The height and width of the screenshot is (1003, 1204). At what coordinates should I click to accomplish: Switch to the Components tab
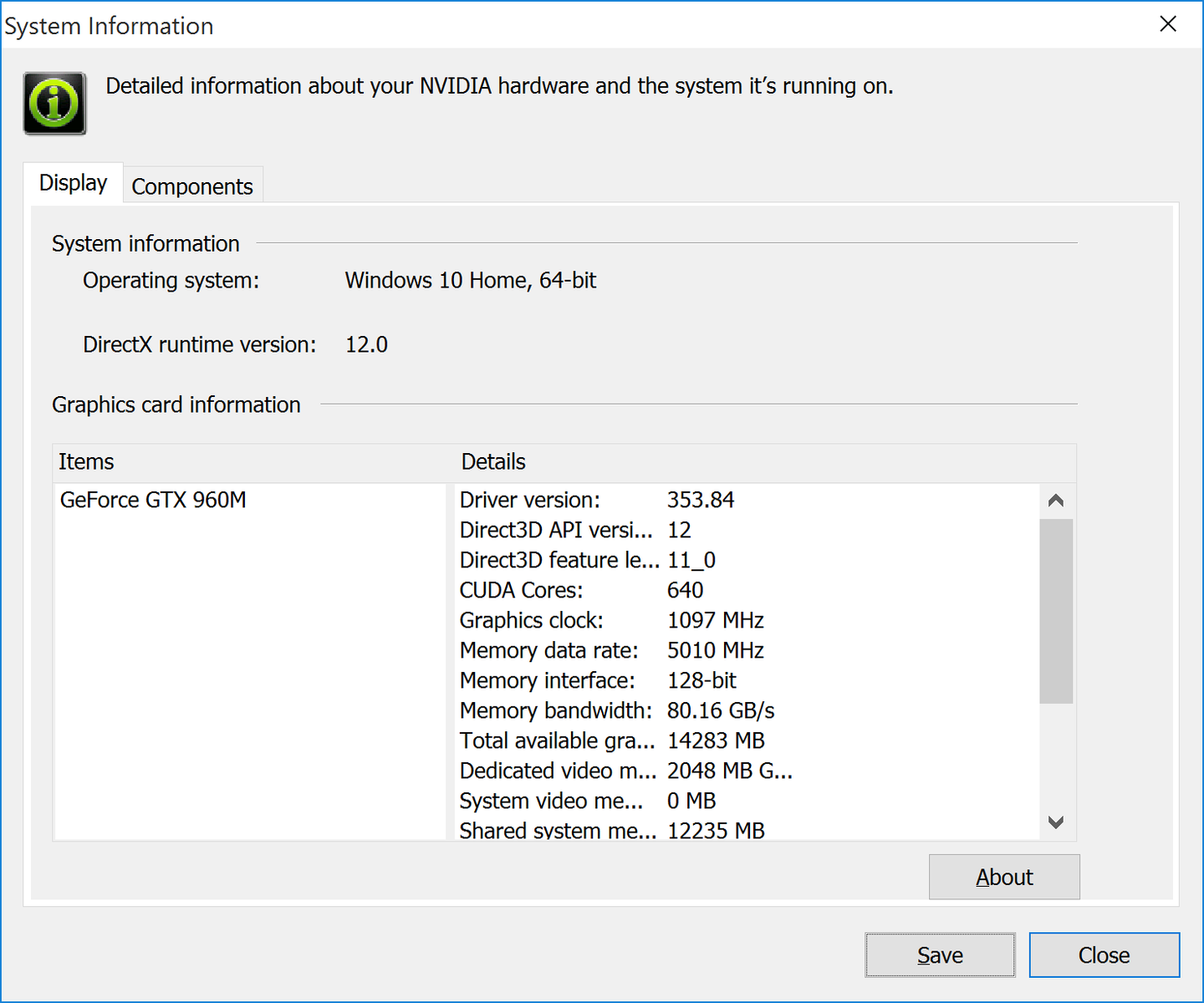pyautogui.click(x=192, y=186)
